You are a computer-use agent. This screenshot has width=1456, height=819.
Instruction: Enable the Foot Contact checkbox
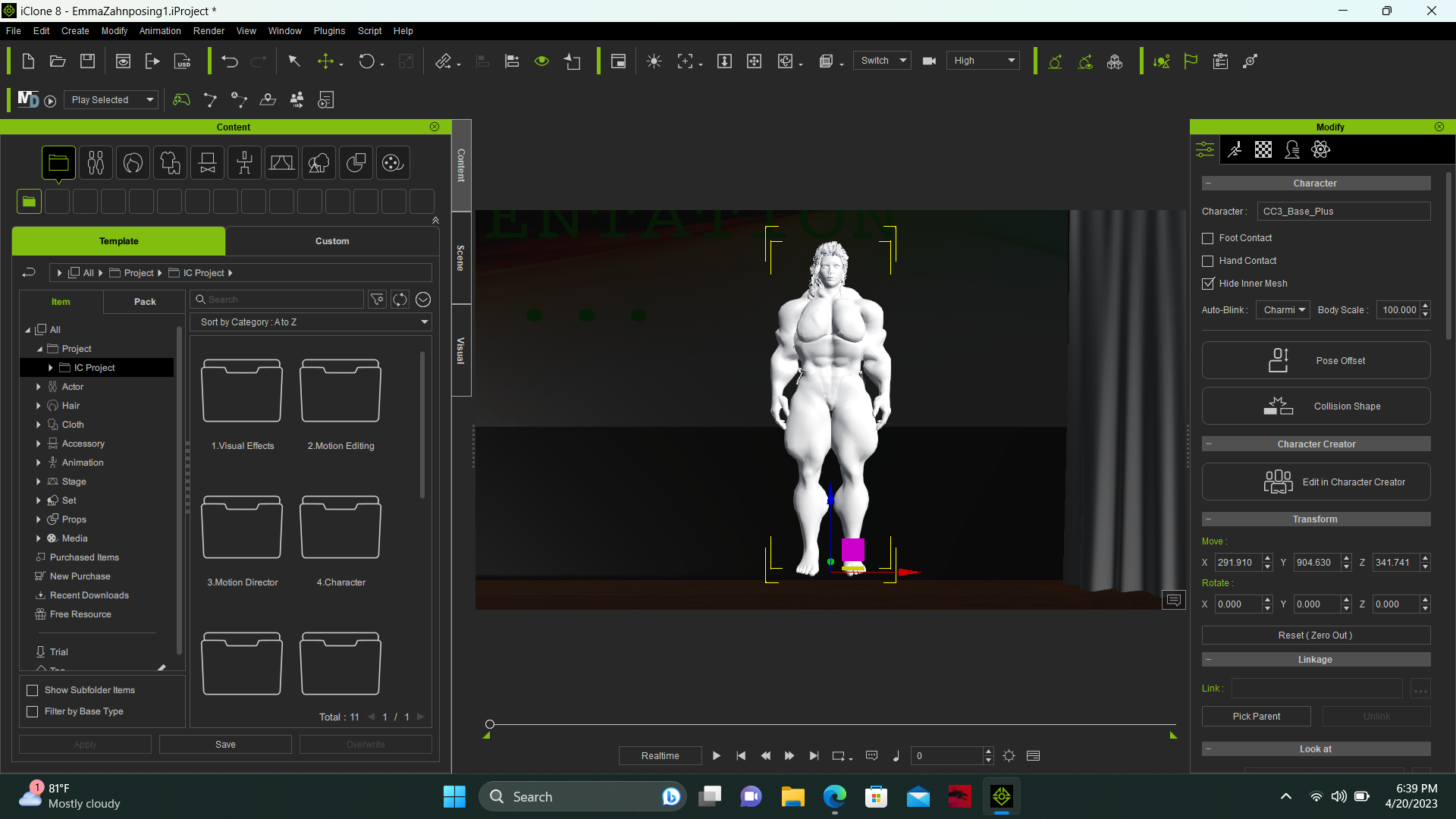1208,238
